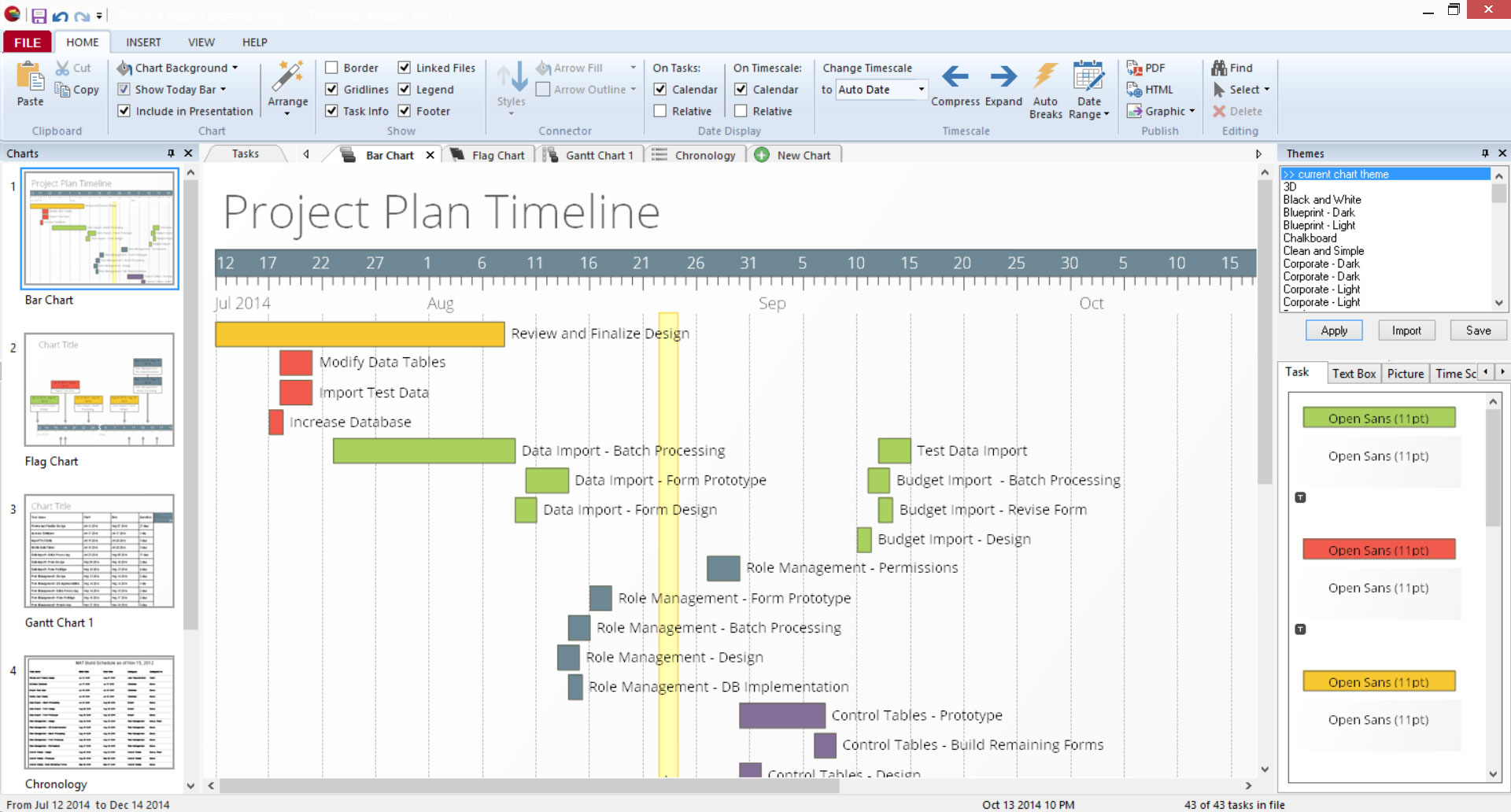Click the Graphic publish icon
Viewport: 1511px width, 812px height.
(1158, 110)
